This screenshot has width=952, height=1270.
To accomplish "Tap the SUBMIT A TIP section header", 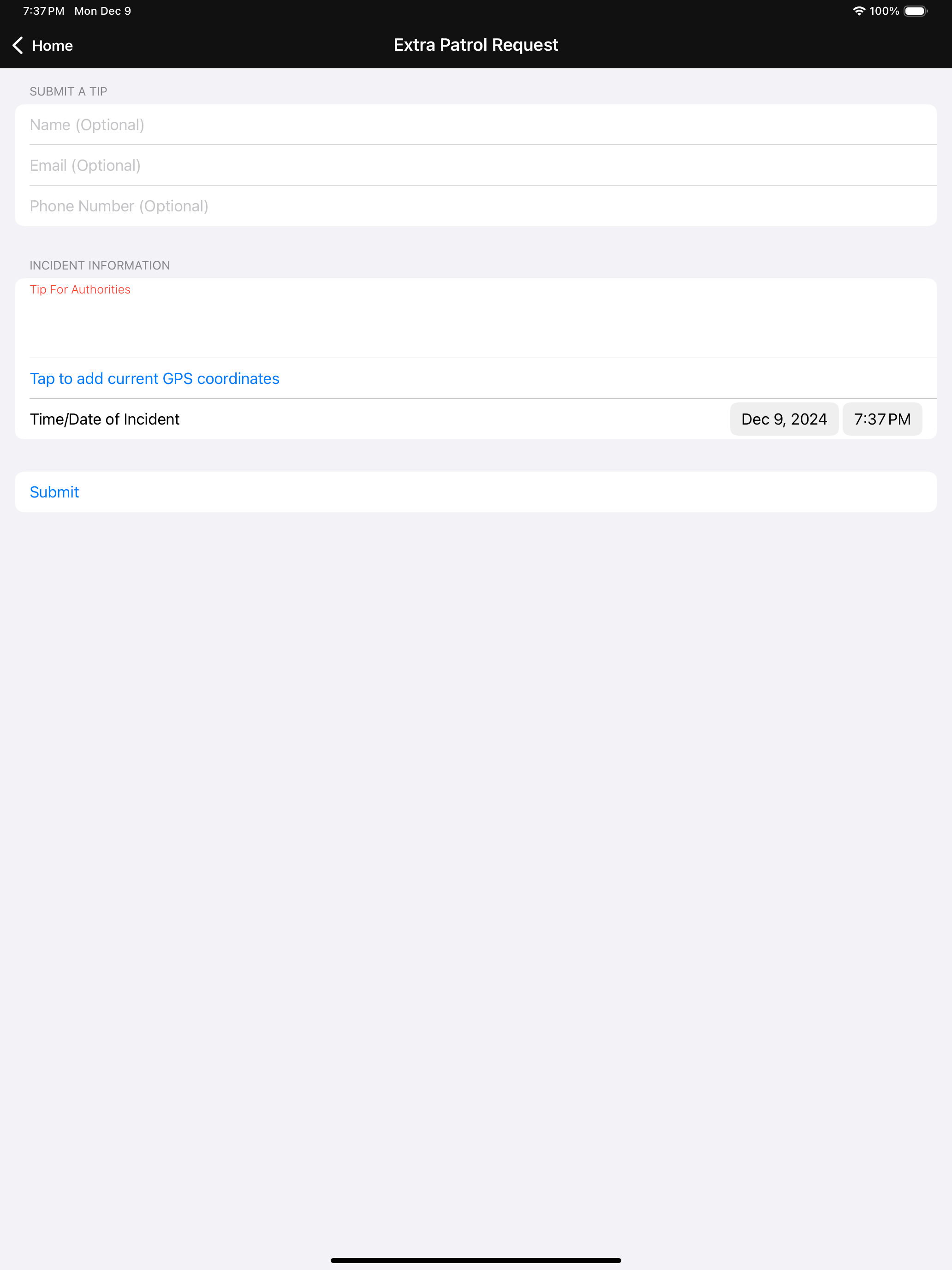I will pos(68,91).
